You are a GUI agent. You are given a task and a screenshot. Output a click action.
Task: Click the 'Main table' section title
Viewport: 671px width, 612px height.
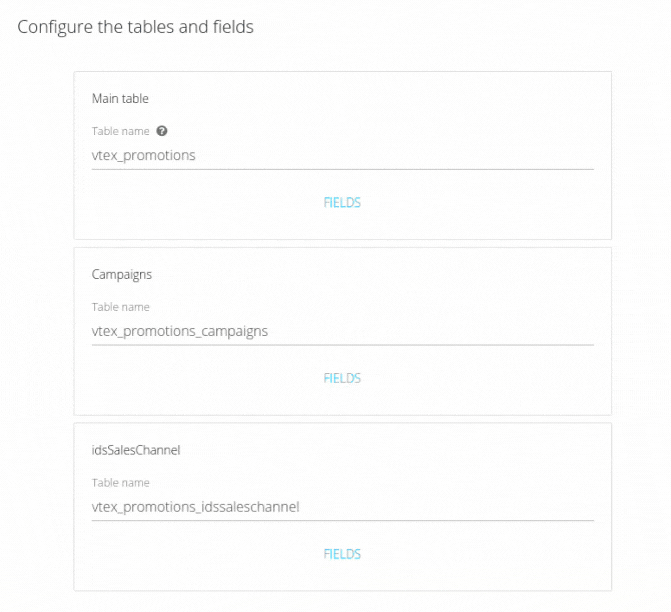120,98
